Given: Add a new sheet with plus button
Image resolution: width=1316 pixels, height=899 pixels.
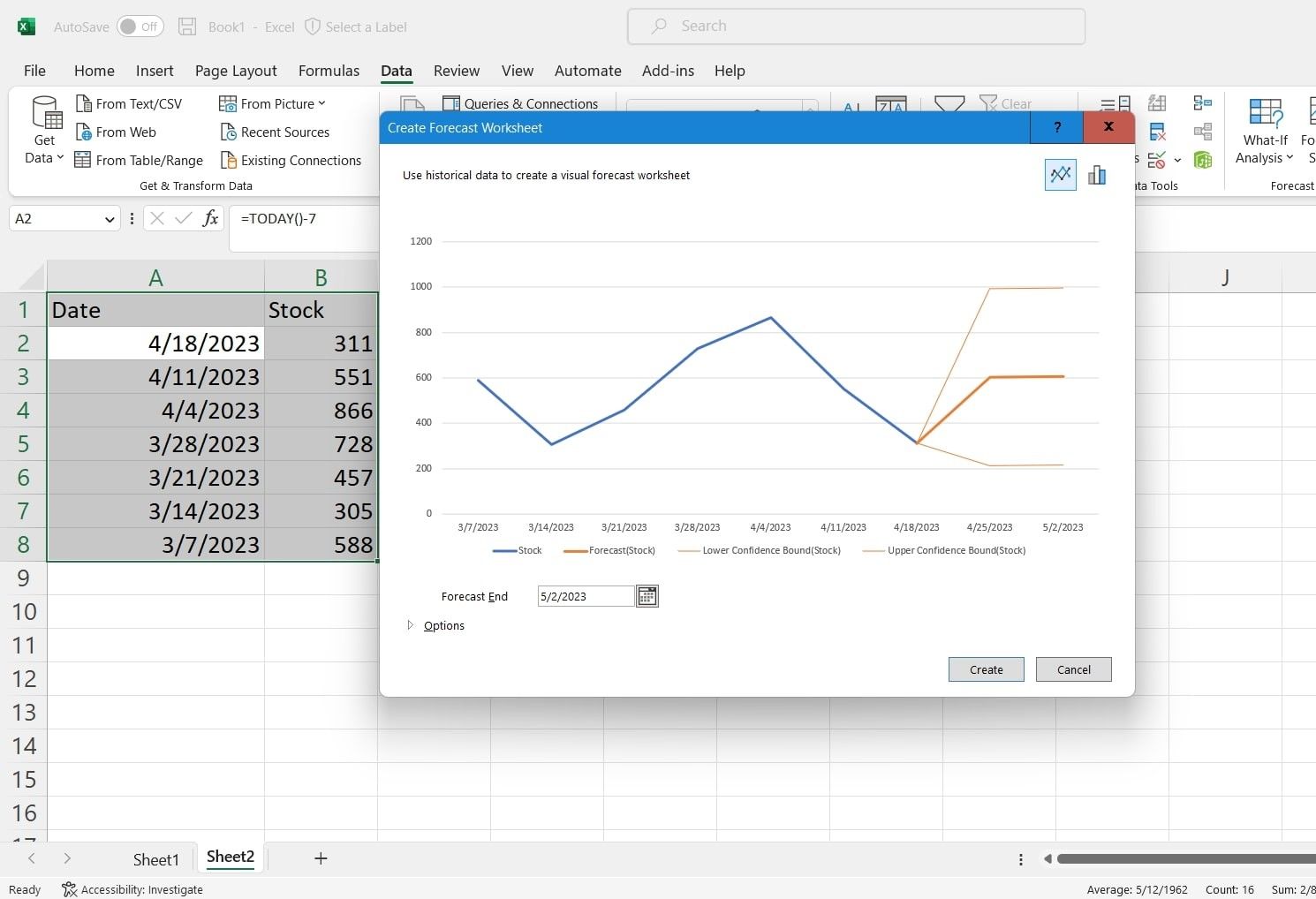Looking at the screenshot, I should pos(321,858).
